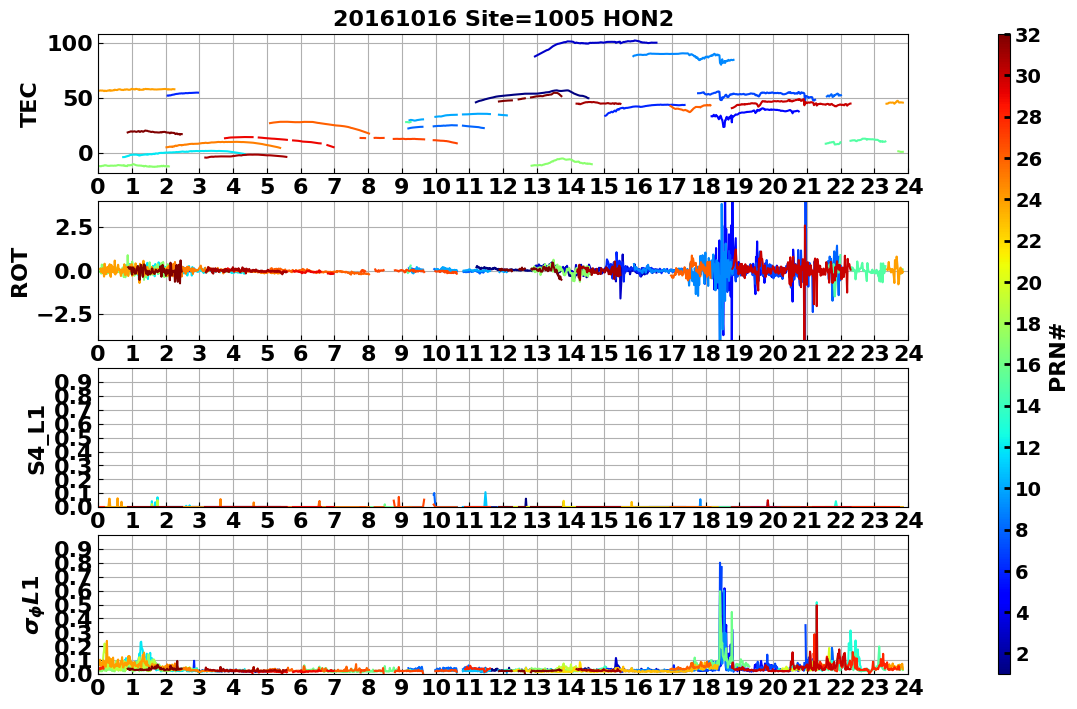This screenshot has width=1077, height=709.
Task: Click the −2.5 tick on the ROT axis
Action: [x=66, y=315]
